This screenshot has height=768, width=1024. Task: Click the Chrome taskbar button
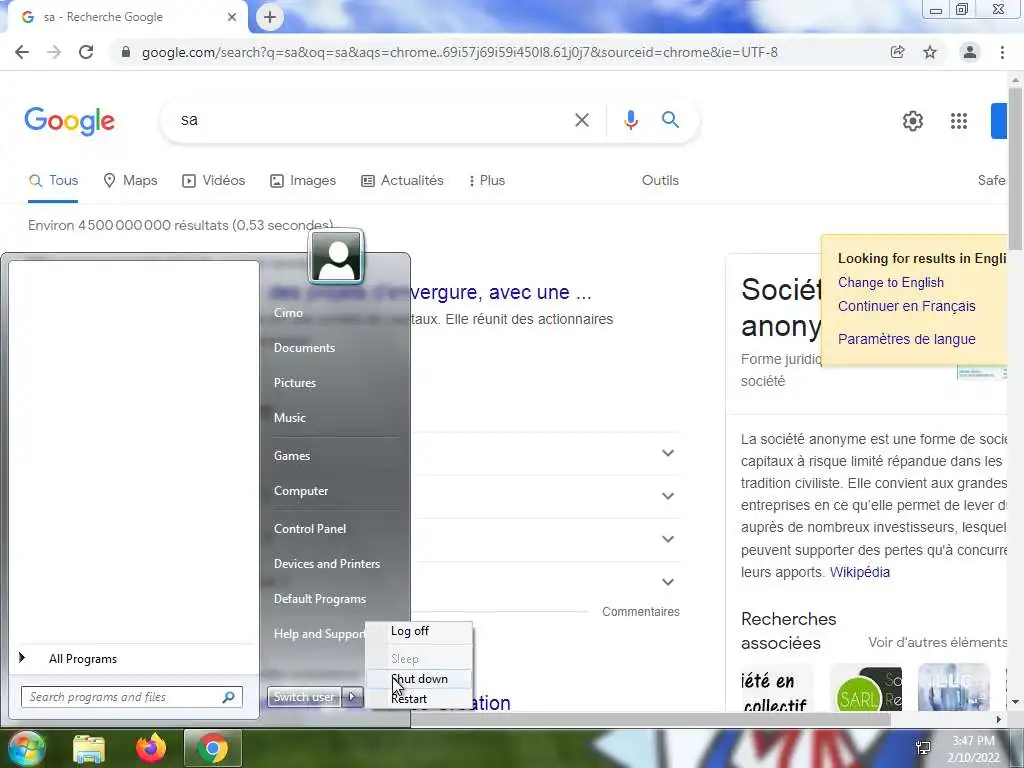pos(213,748)
